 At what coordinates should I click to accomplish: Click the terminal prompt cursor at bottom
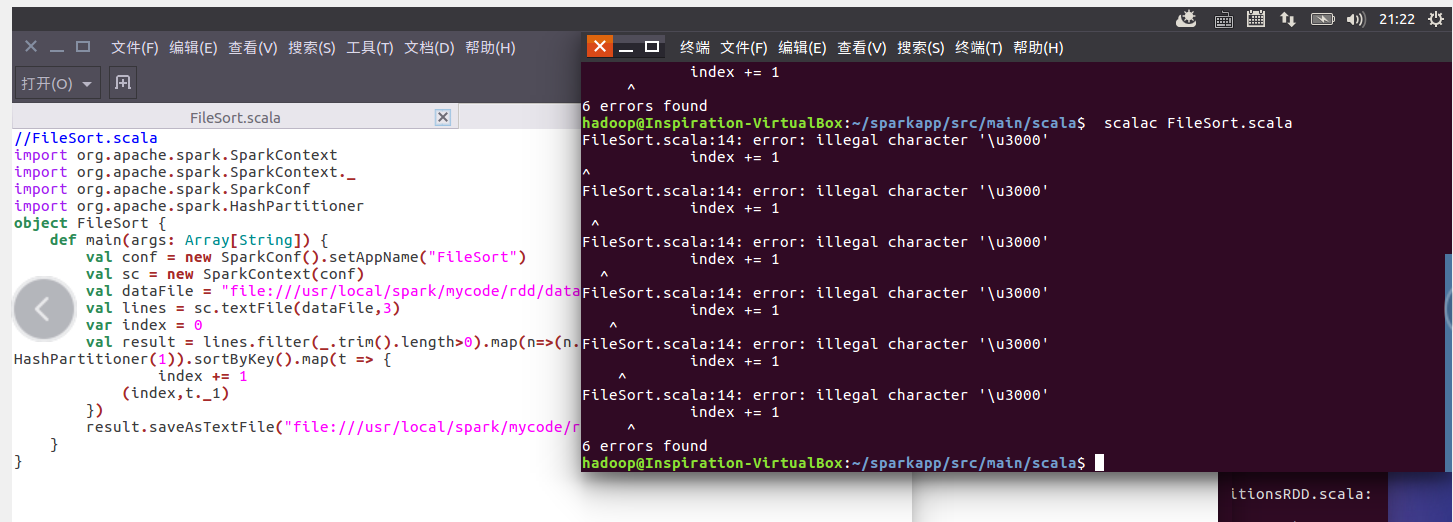1099,463
